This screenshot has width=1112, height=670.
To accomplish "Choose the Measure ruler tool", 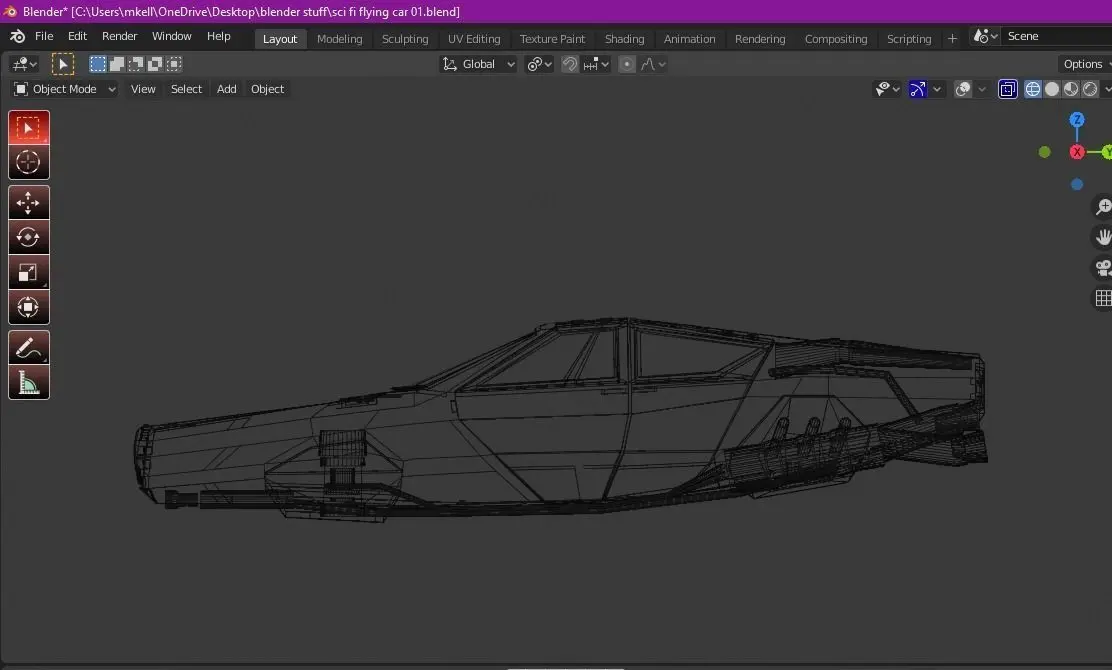I will click(x=28, y=383).
